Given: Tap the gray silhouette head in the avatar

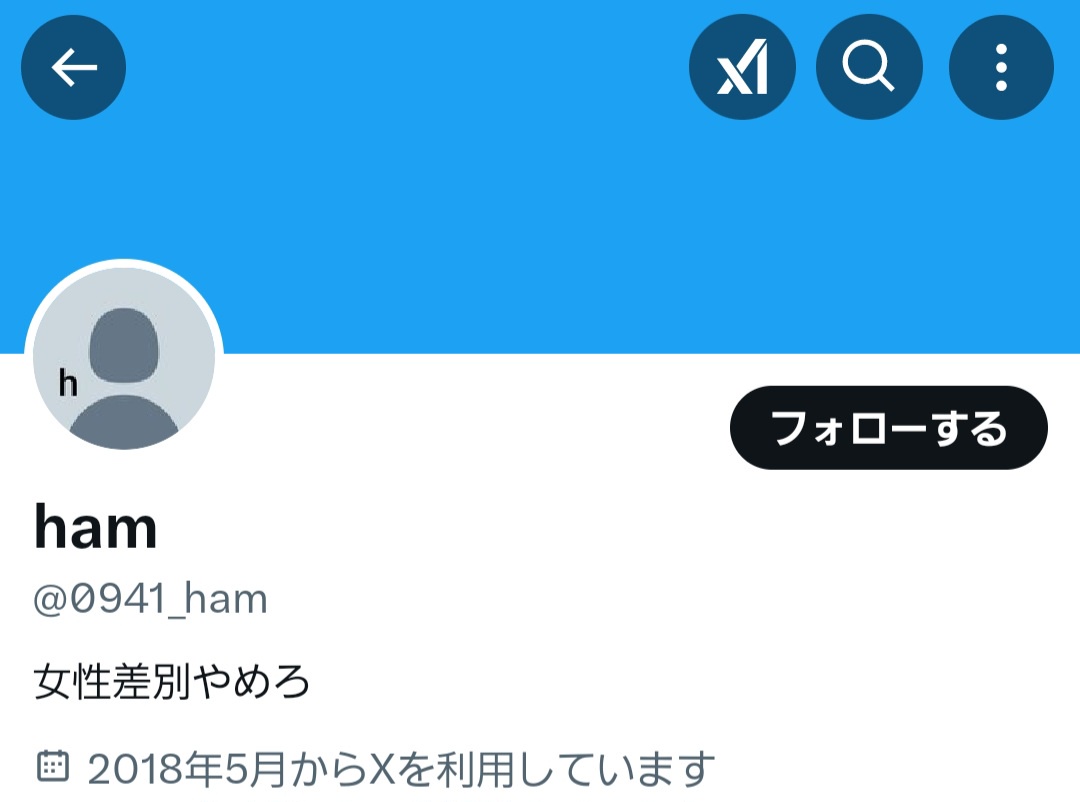Looking at the screenshot, I should point(124,345).
